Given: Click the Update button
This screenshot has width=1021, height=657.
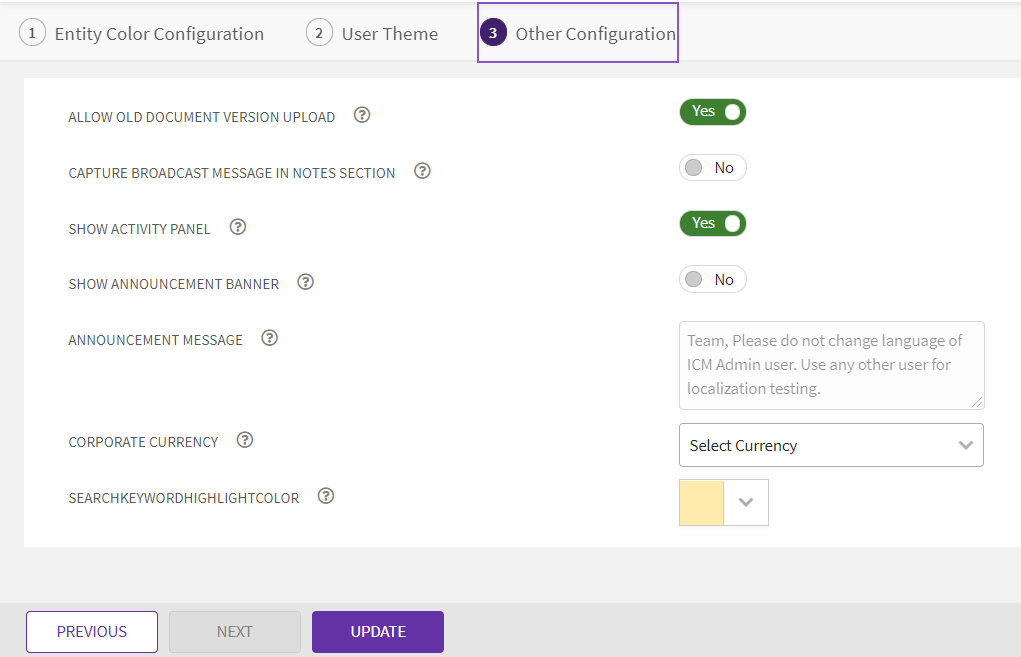Looking at the screenshot, I should pyautogui.click(x=377, y=632).
